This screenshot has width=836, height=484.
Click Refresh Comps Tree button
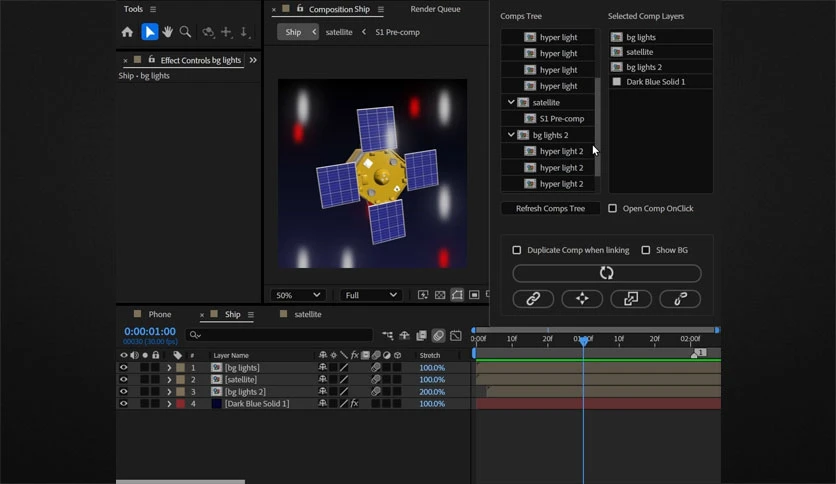[550, 208]
